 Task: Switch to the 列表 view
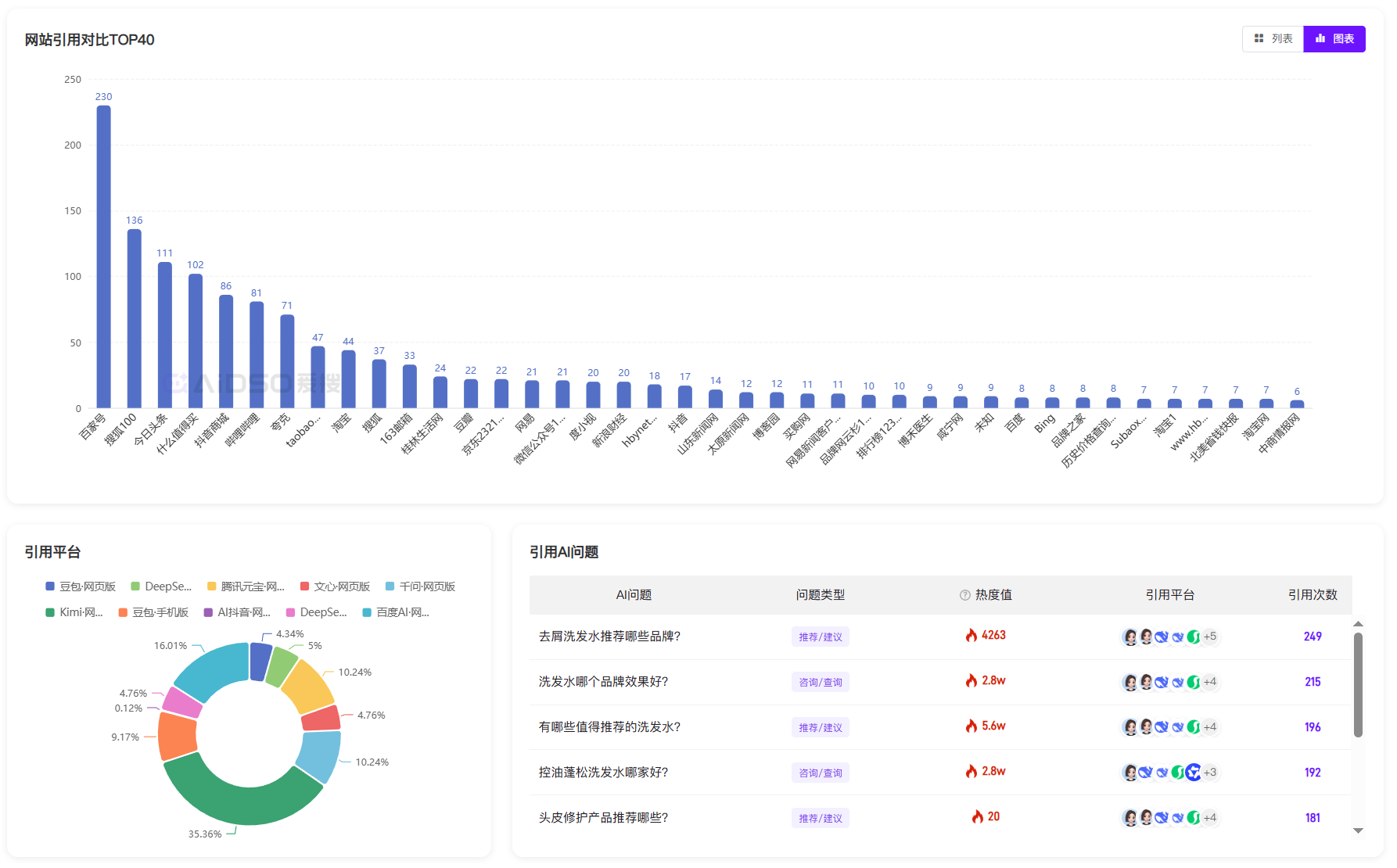coord(1273,39)
